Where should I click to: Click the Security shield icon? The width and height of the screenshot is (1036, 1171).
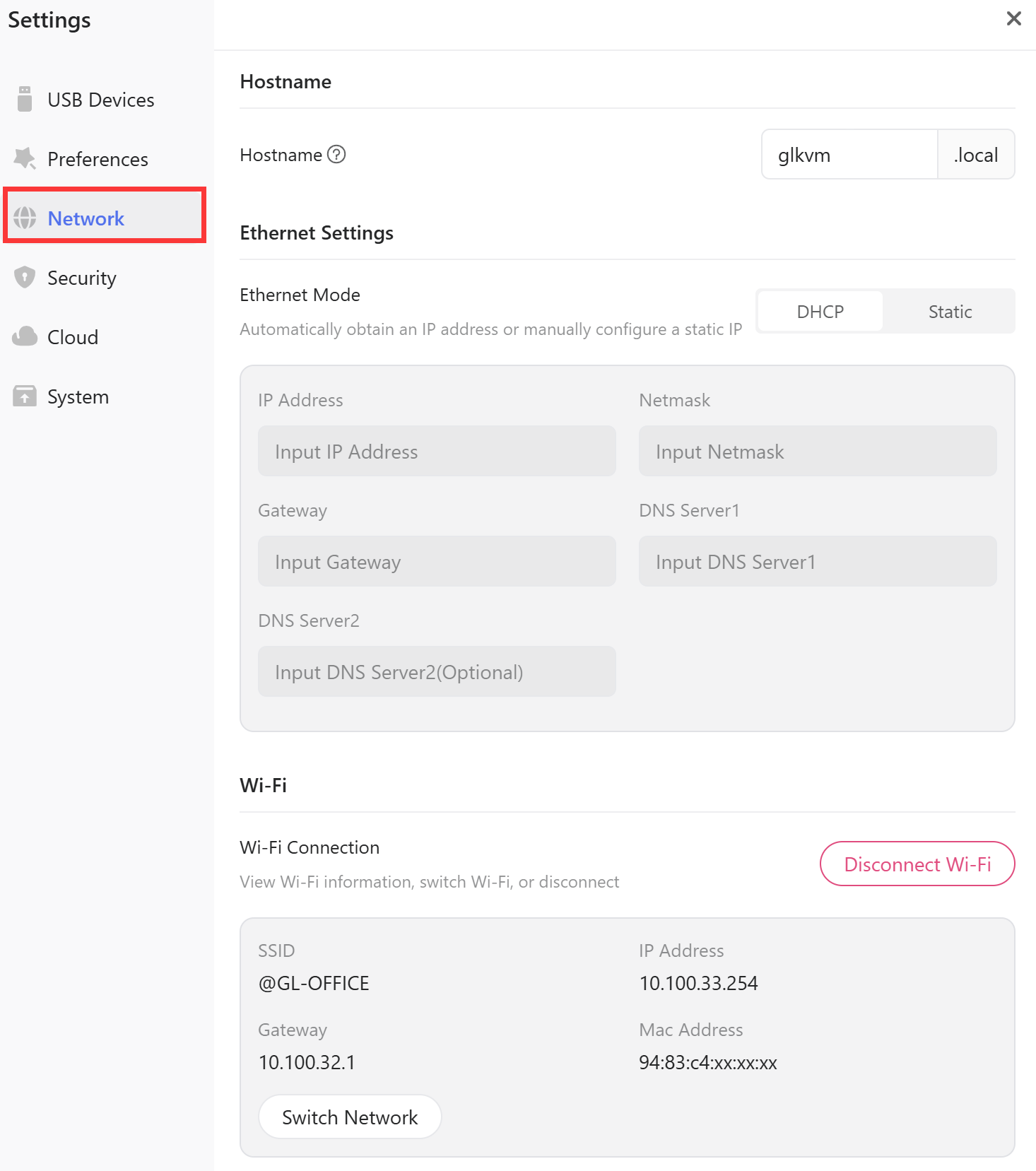click(25, 277)
